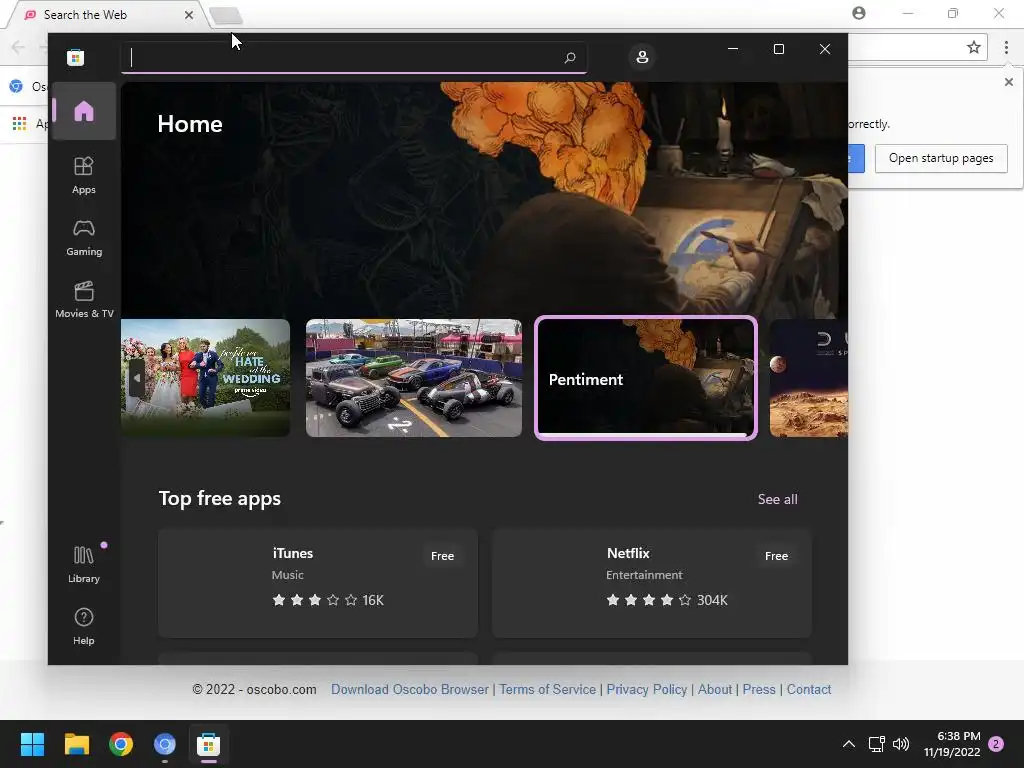Open the Privacy Policy link

click(x=647, y=689)
